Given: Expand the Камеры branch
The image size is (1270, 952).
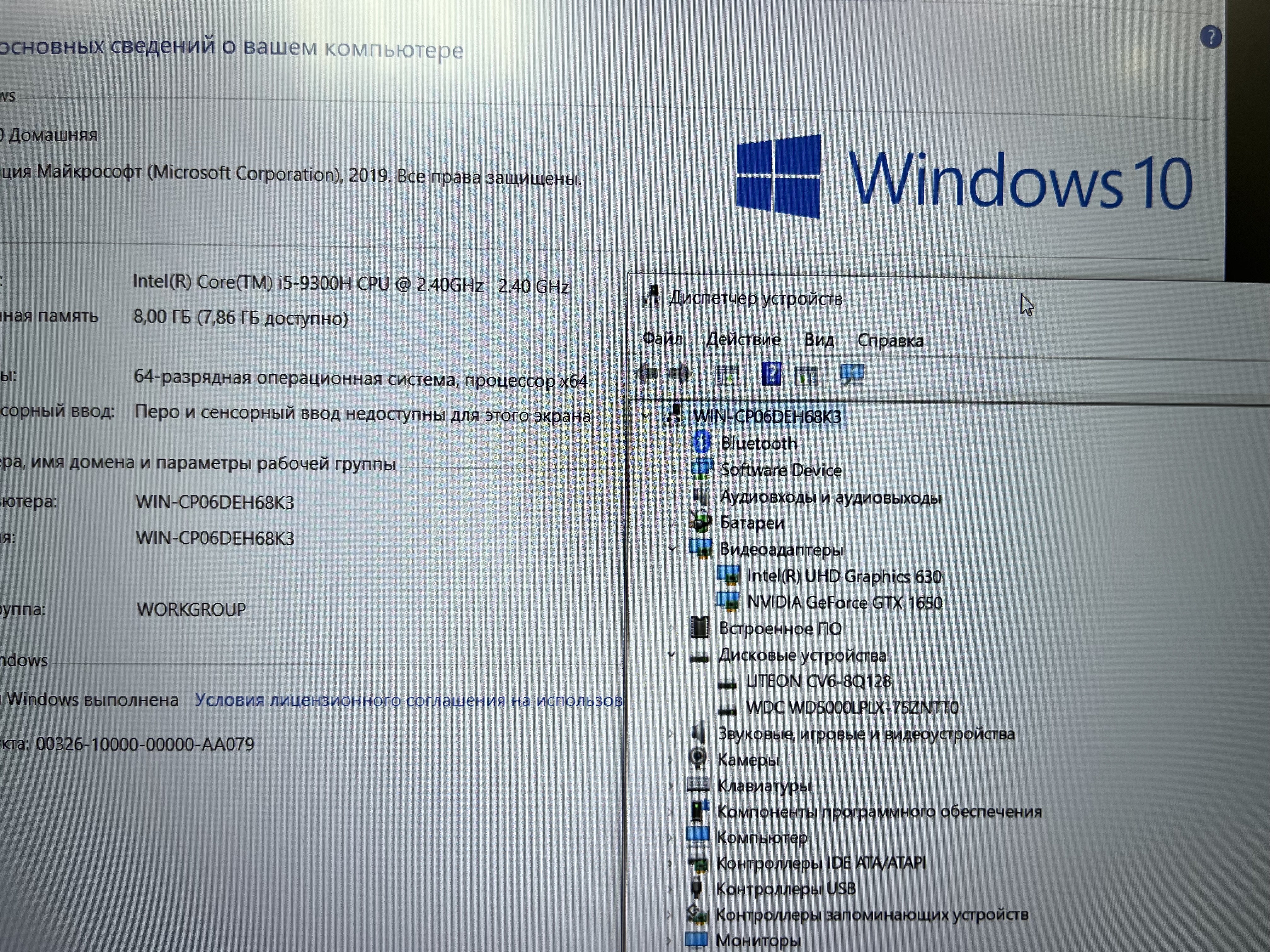Looking at the screenshot, I should (x=671, y=760).
